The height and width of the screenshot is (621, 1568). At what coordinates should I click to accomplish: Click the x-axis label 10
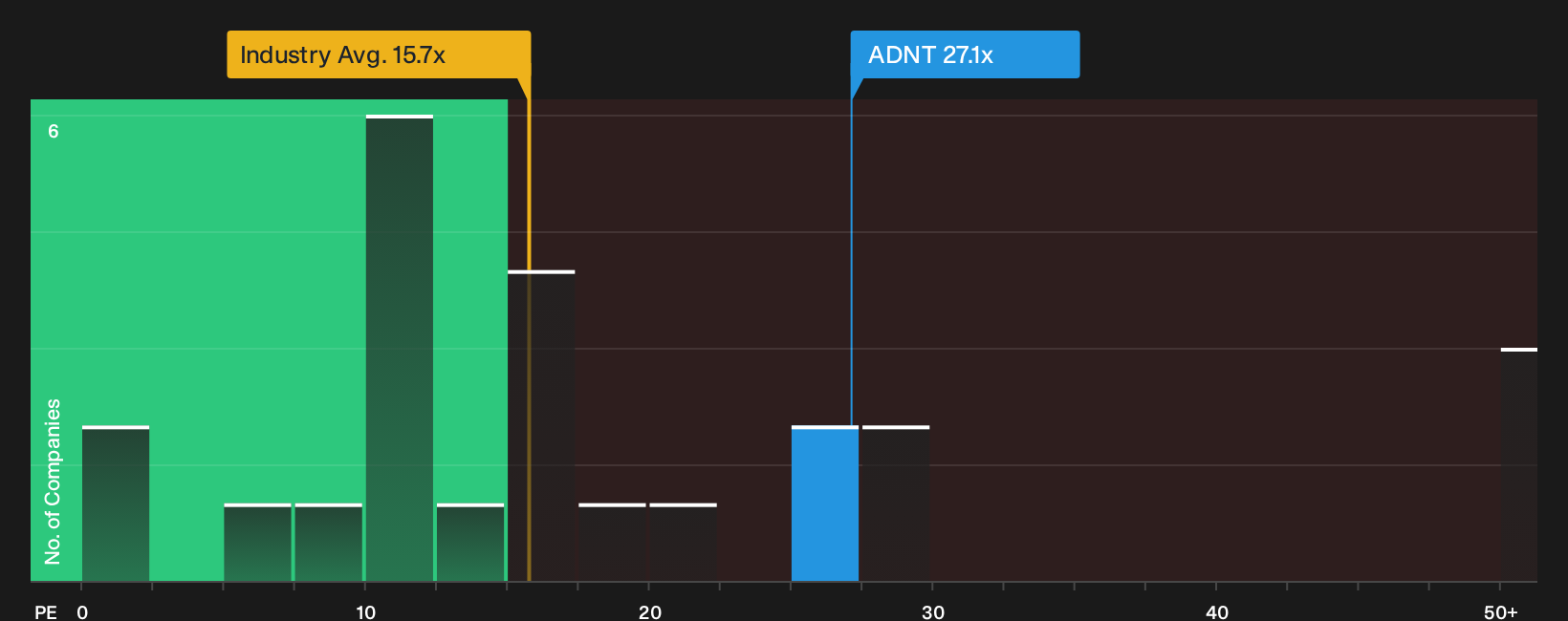pyautogui.click(x=366, y=611)
